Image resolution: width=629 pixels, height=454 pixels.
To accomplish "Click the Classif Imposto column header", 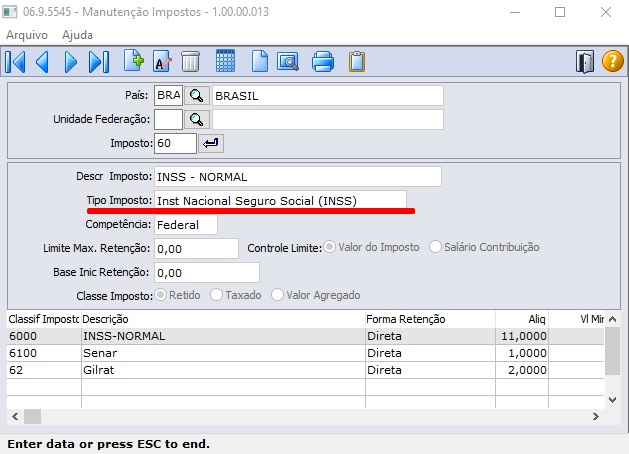I will pyautogui.click(x=44, y=319).
